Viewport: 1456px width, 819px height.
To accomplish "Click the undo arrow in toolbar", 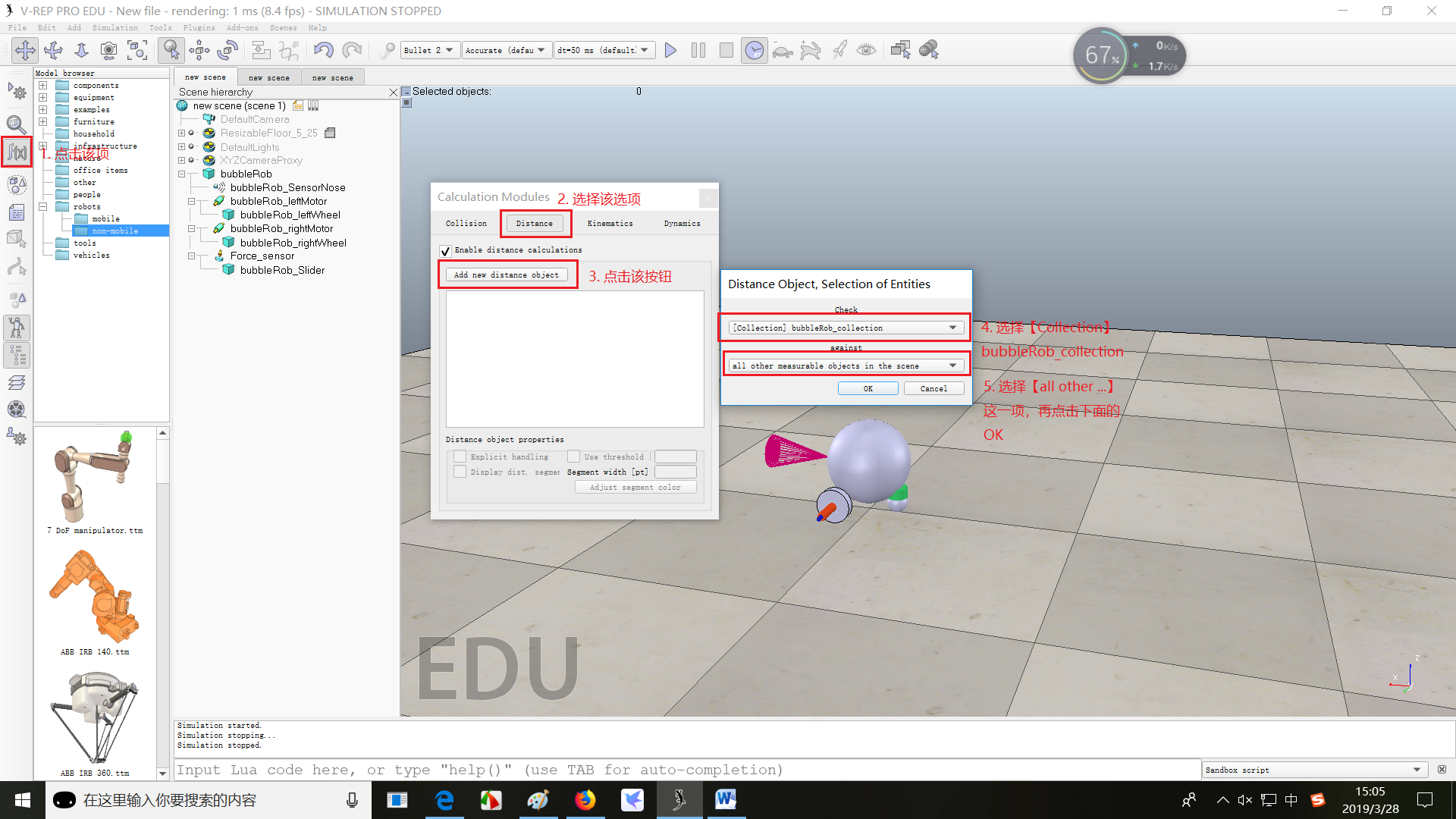I will click(324, 50).
